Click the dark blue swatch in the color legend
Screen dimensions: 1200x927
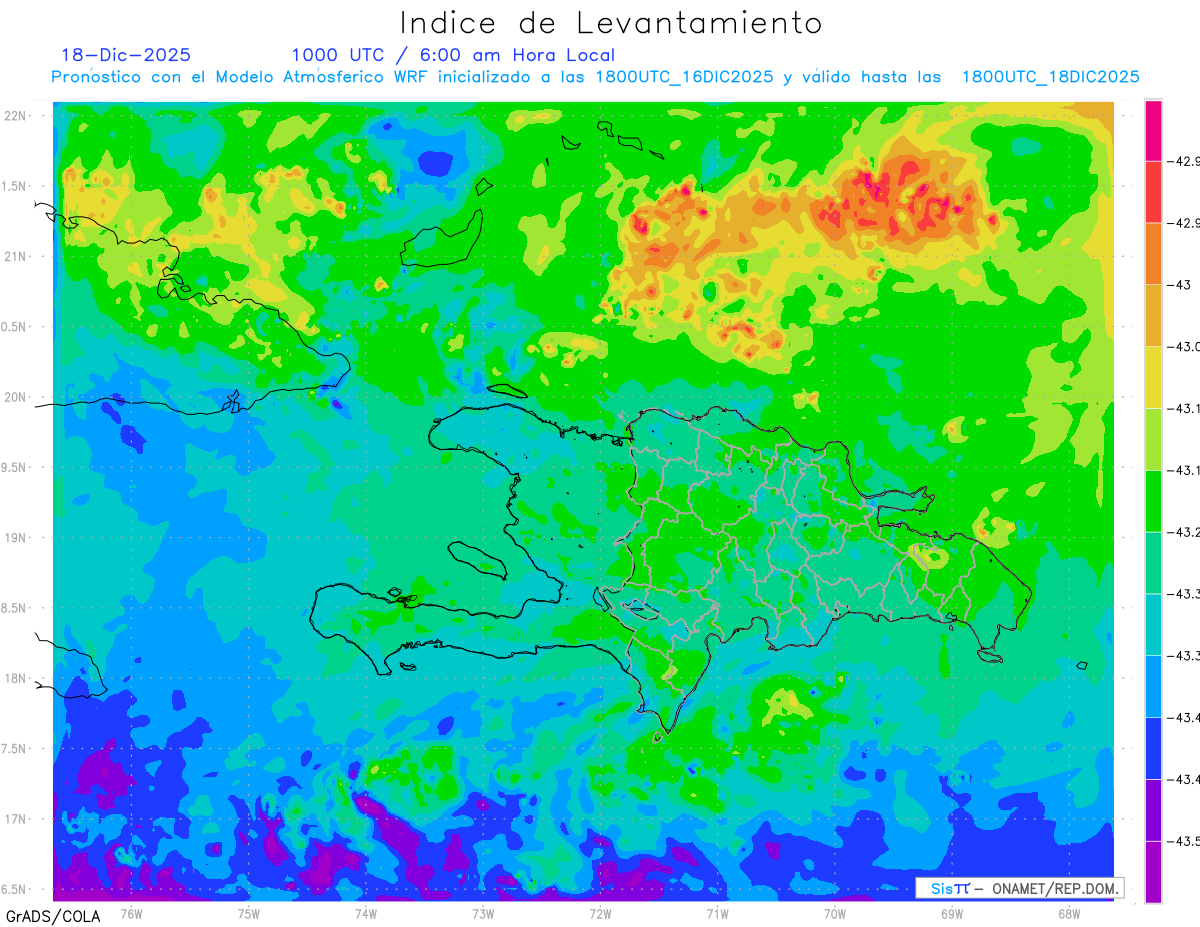pyautogui.click(x=1153, y=749)
